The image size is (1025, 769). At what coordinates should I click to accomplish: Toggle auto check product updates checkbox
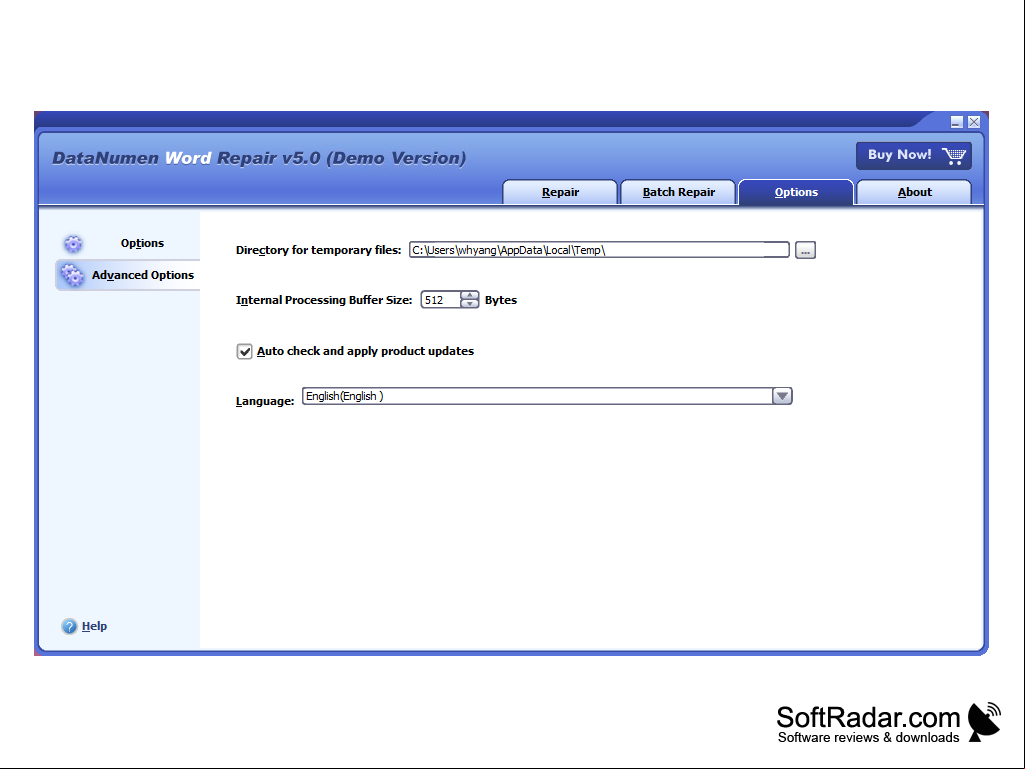point(244,352)
